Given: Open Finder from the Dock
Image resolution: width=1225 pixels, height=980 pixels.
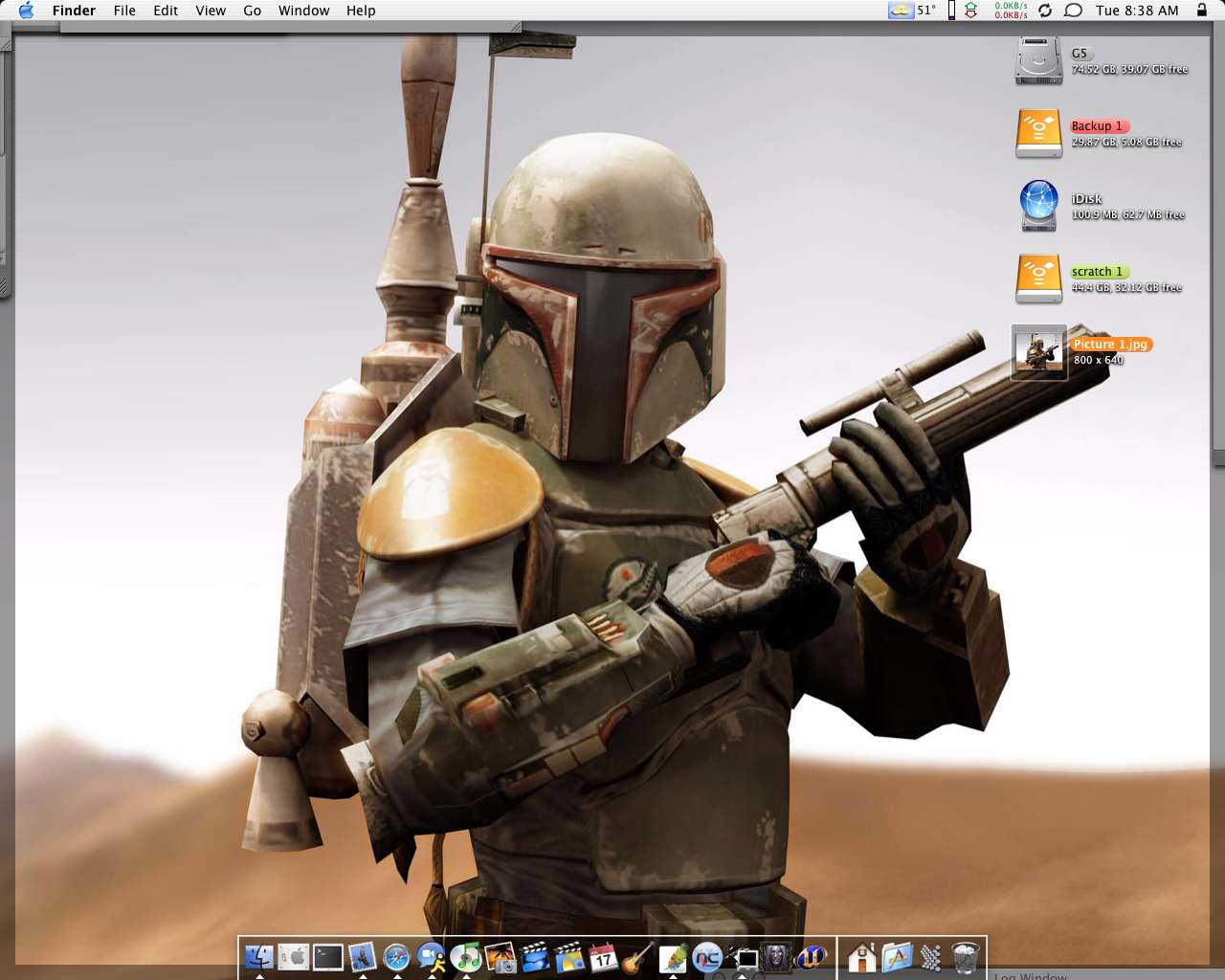Looking at the screenshot, I should 259,956.
